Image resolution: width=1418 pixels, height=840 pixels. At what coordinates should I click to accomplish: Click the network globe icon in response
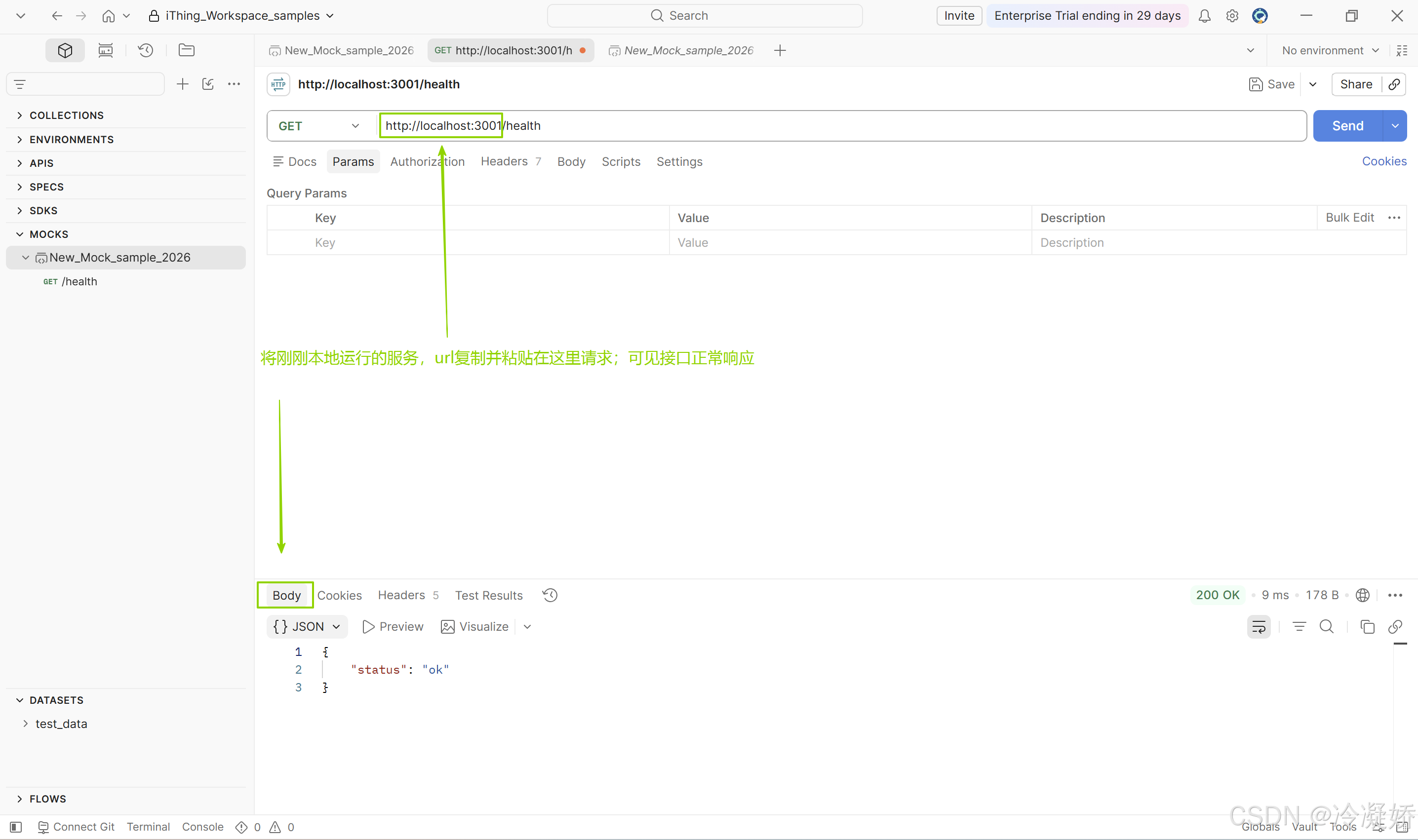tap(1363, 595)
